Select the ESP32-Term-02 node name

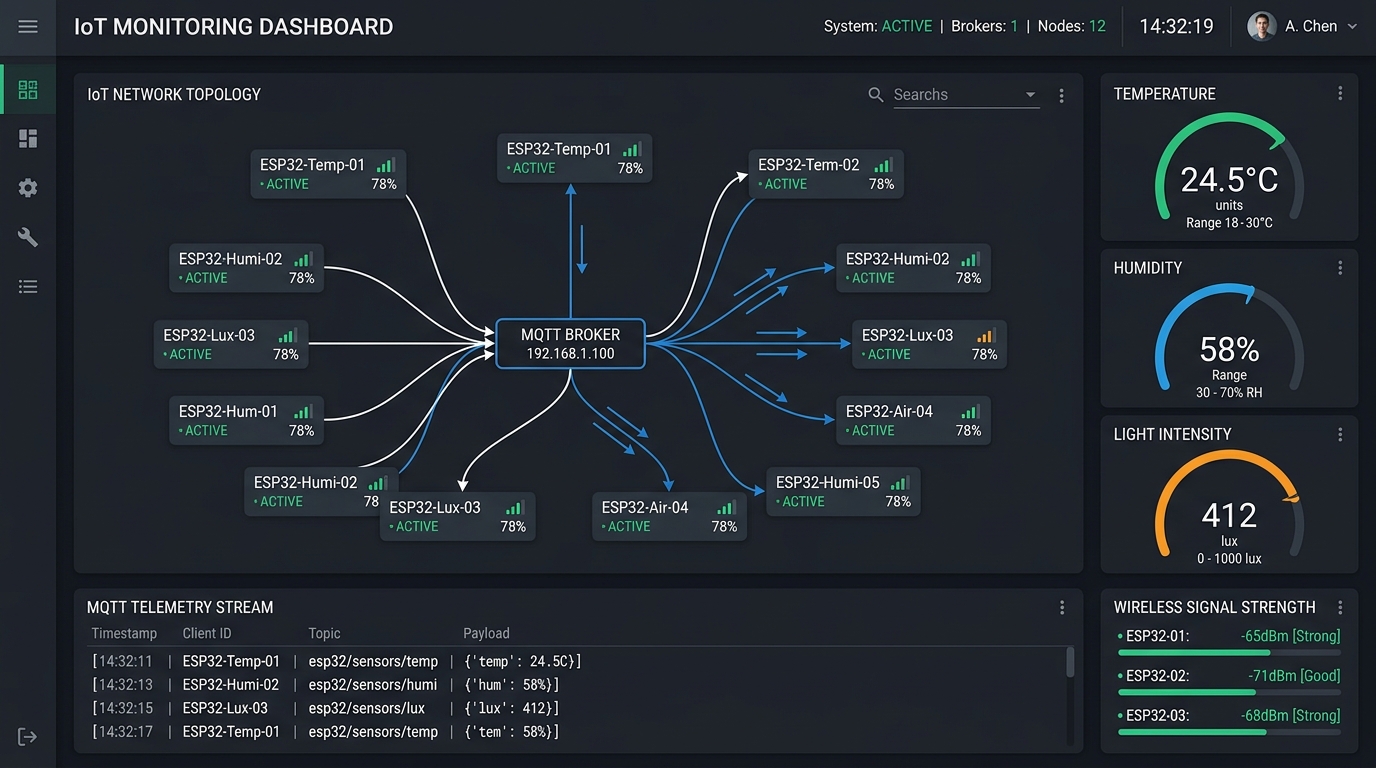[x=809, y=165]
